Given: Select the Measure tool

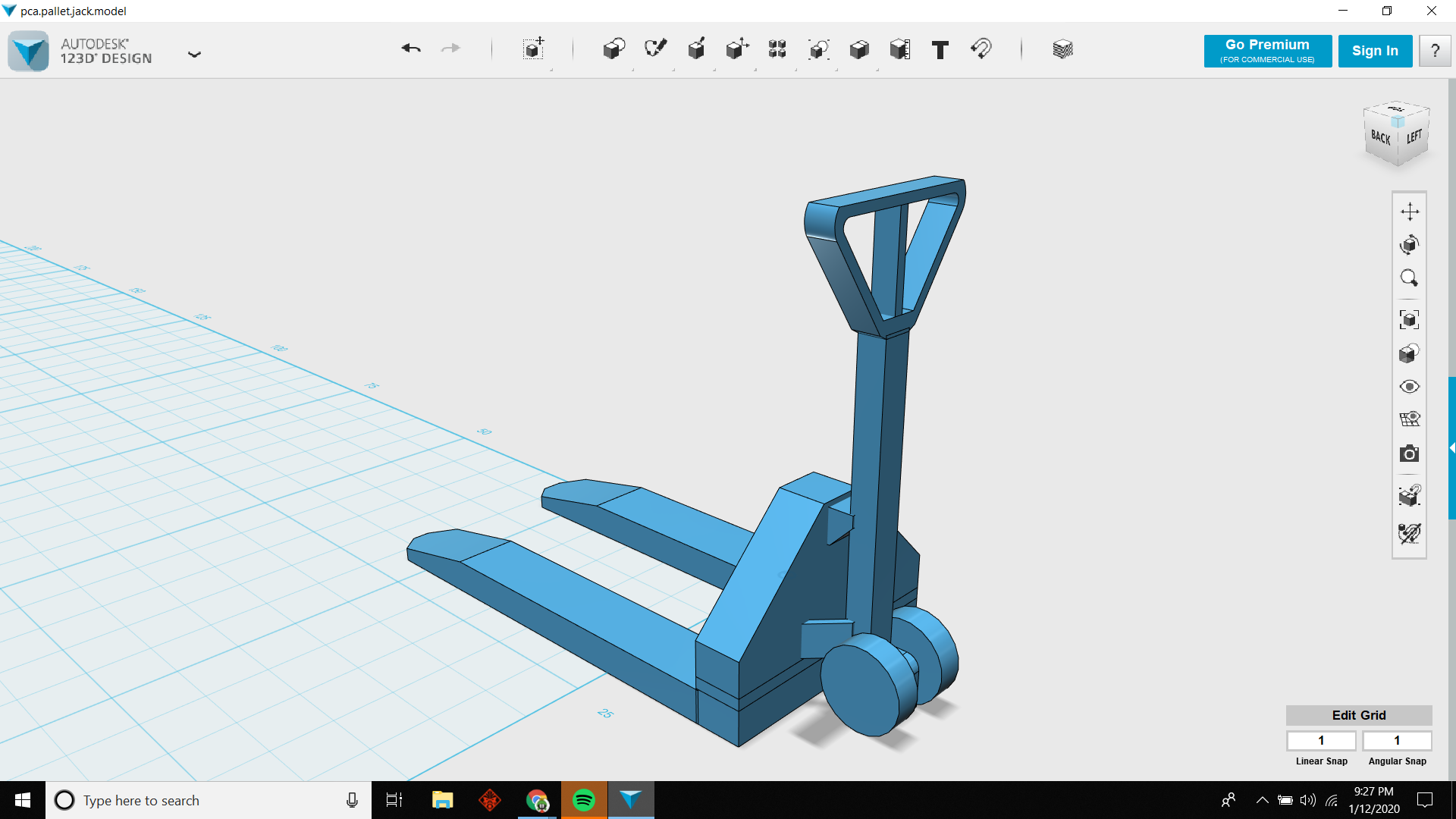Looking at the screenshot, I should click(900, 49).
